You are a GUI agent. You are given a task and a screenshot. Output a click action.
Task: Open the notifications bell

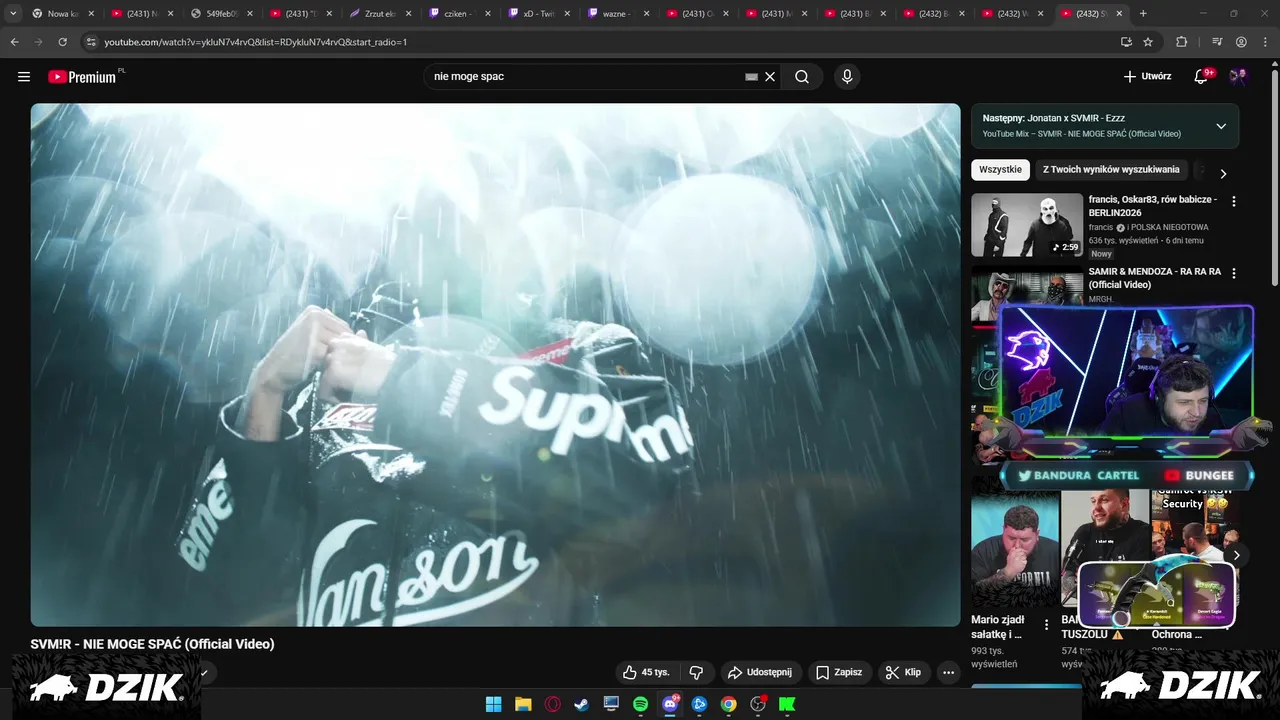(x=1201, y=77)
